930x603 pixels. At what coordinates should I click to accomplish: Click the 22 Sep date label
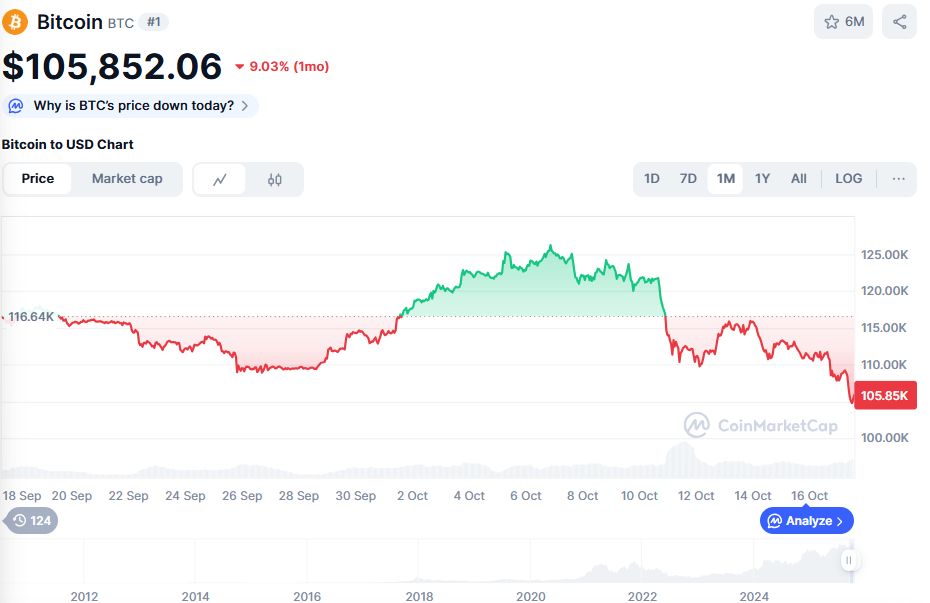(128, 496)
